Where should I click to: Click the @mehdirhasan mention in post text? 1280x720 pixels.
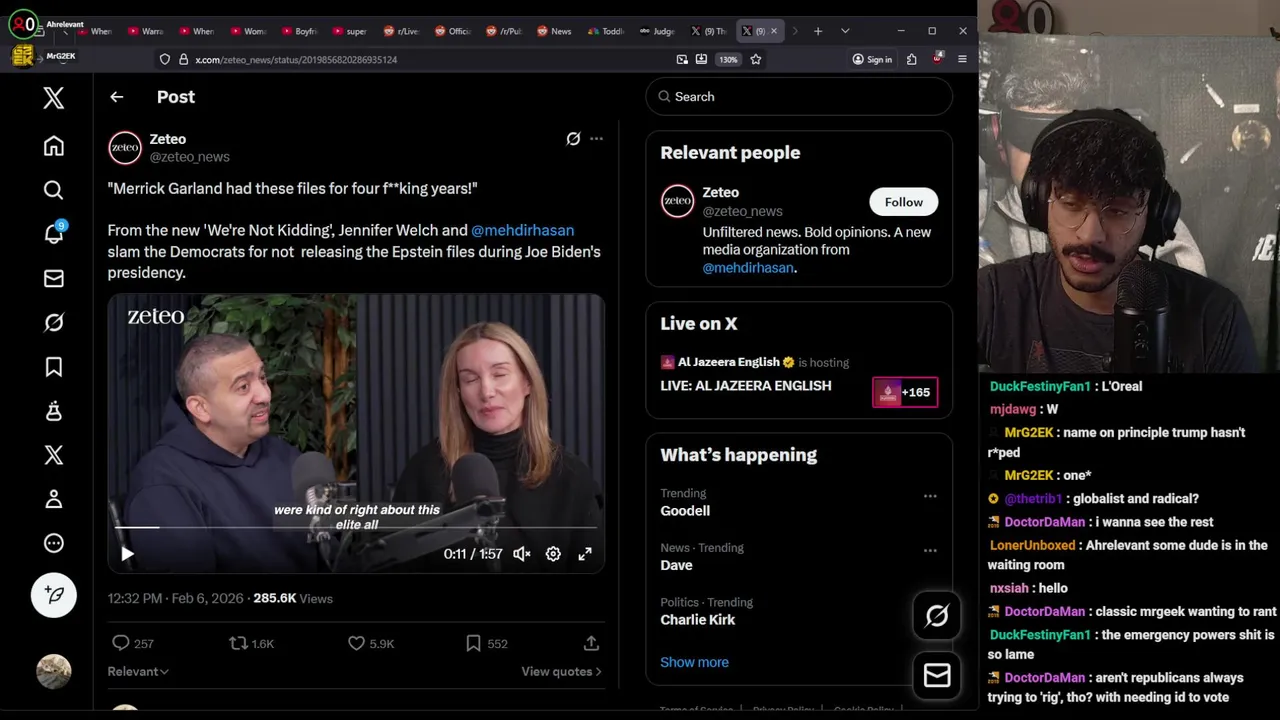pos(522,230)
